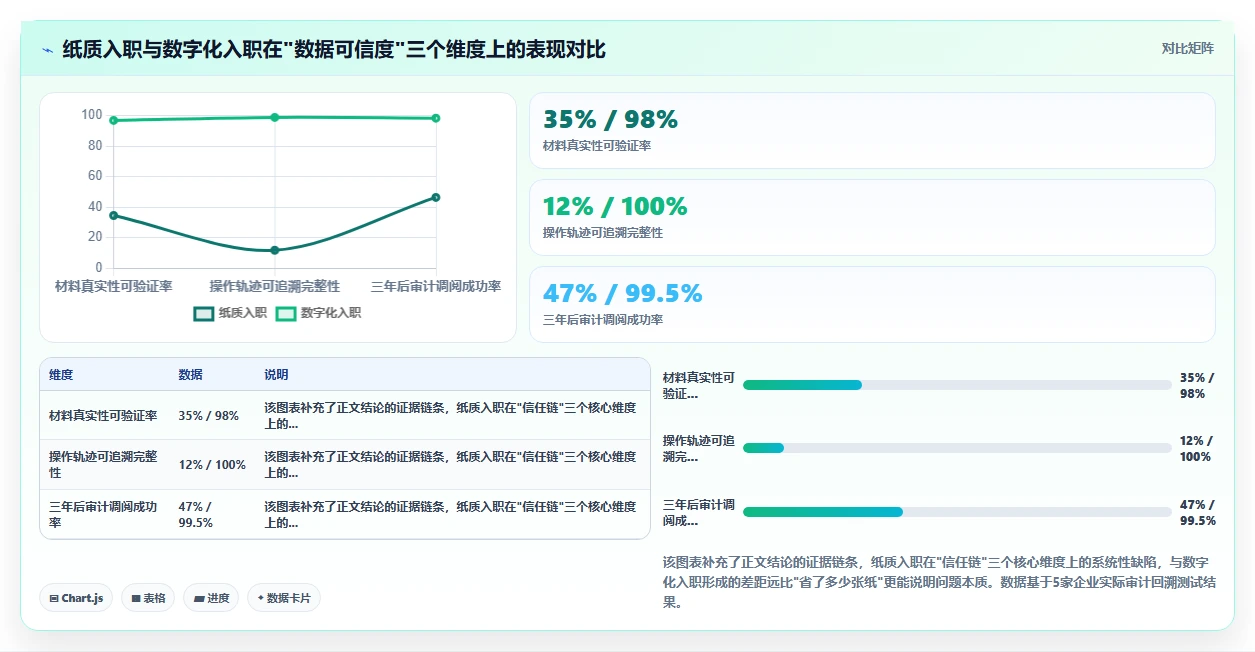1255x652 pixels.
Task: Click y-axis tick label 60
Action: (95, 176)
